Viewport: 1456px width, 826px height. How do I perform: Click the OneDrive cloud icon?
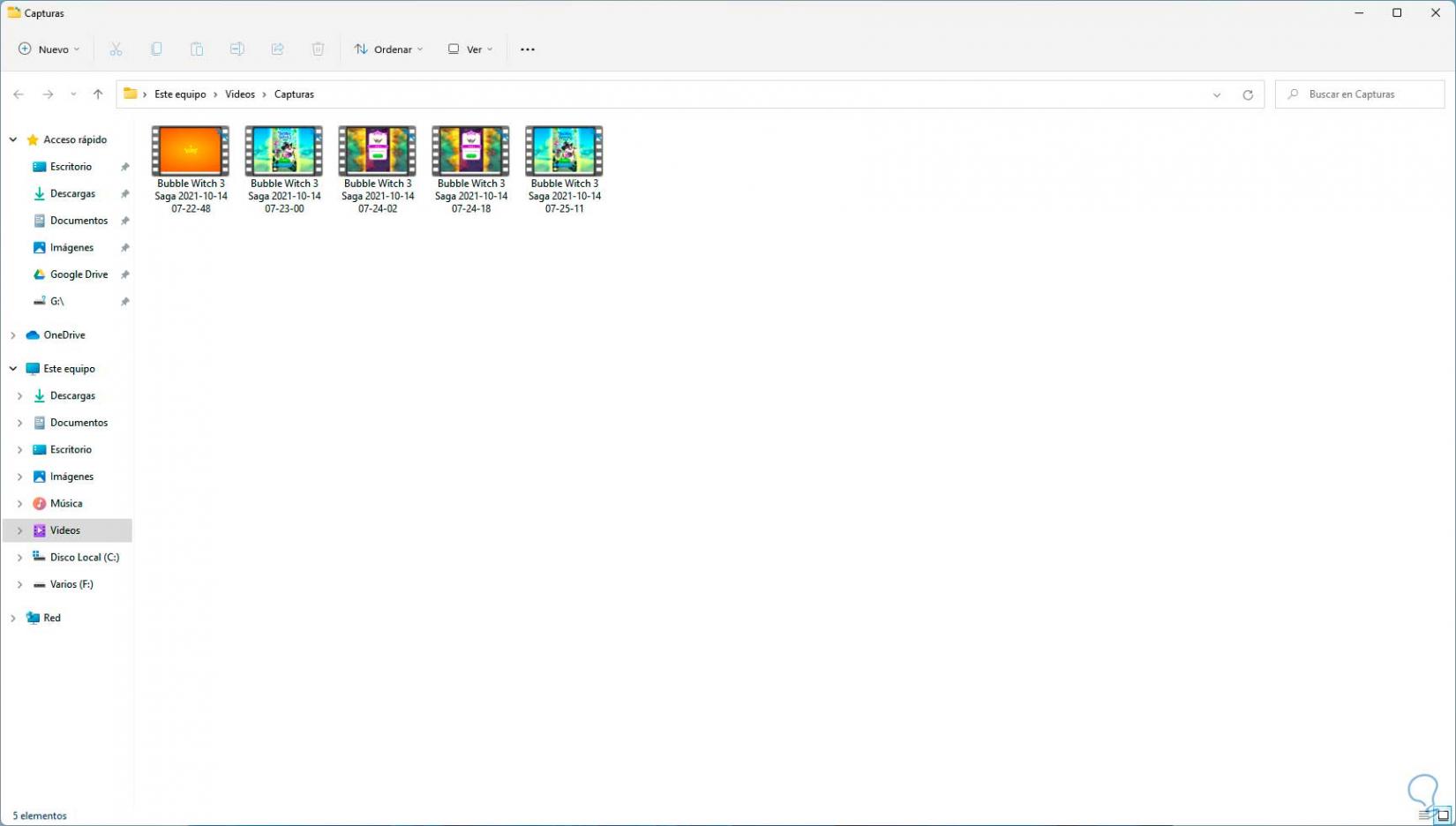click(33, 335)
